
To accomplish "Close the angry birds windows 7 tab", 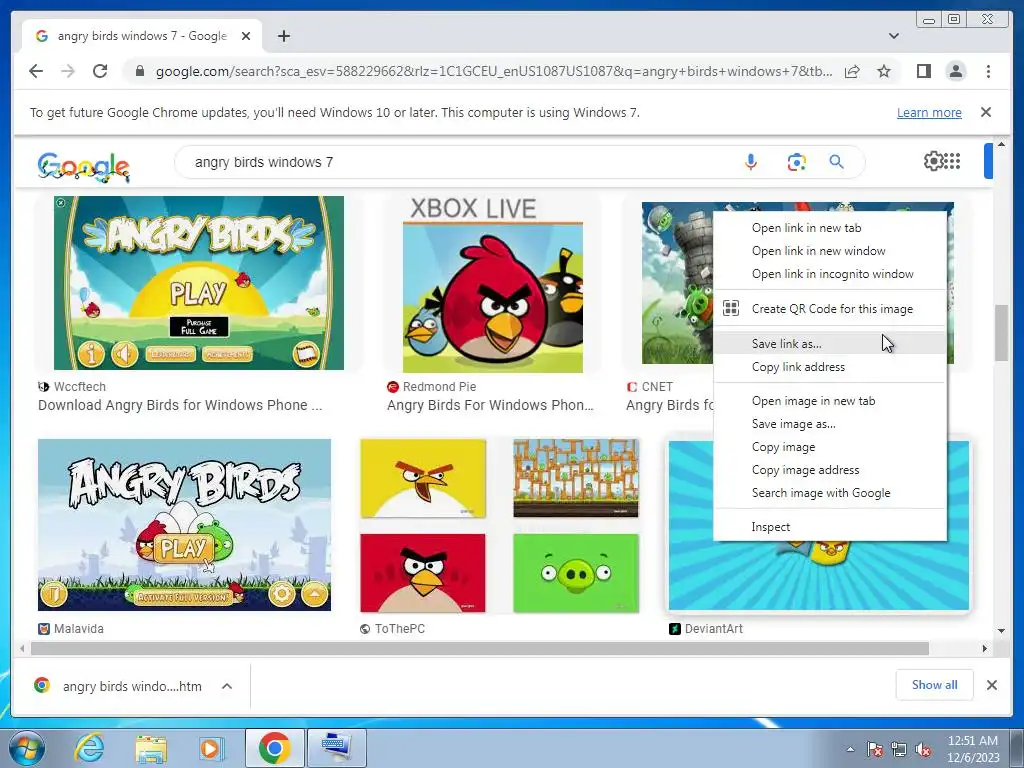I will coord(246,36).
